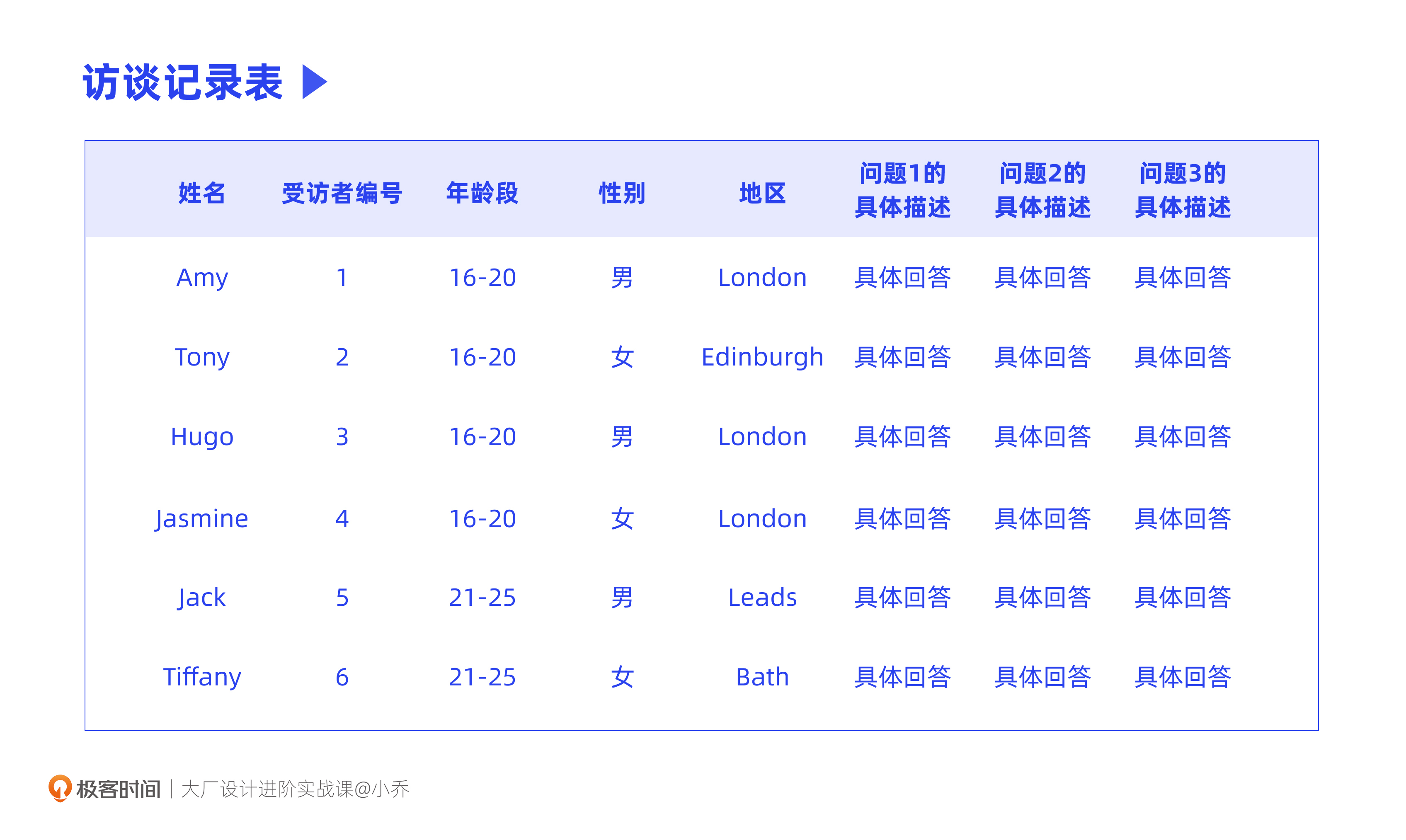
Task: Click the 地区 column header
Action: 762,193
